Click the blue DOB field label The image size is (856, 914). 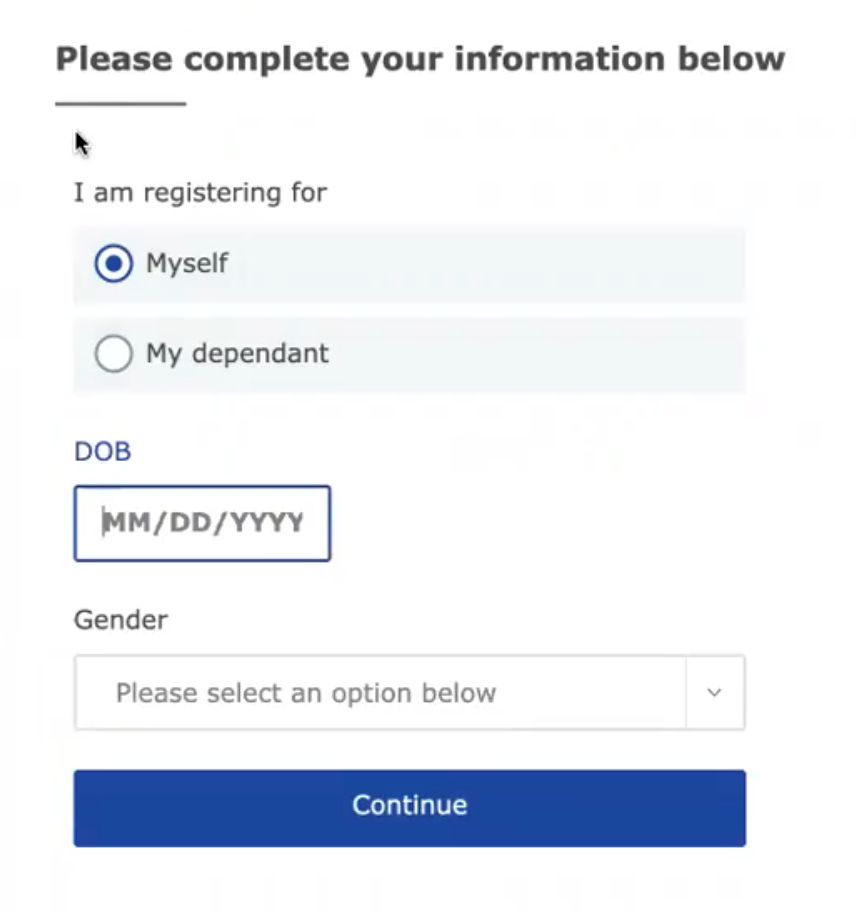pos(102,452)
